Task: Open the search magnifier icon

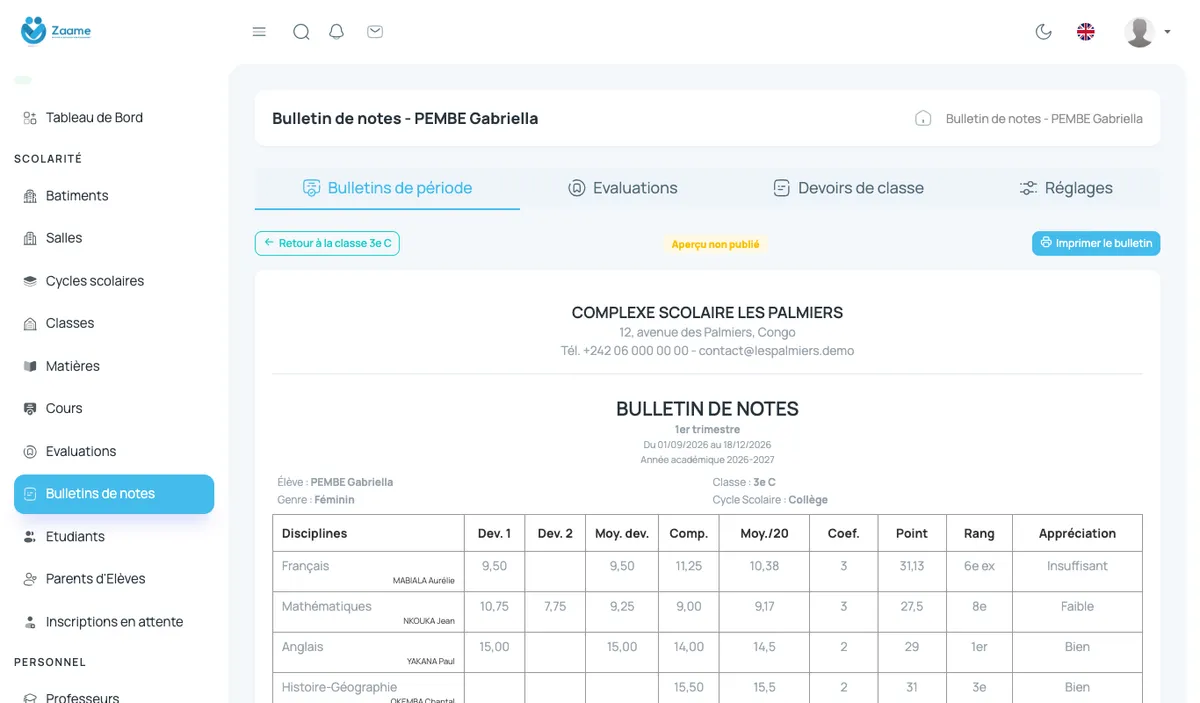Action: click(301, 32)
